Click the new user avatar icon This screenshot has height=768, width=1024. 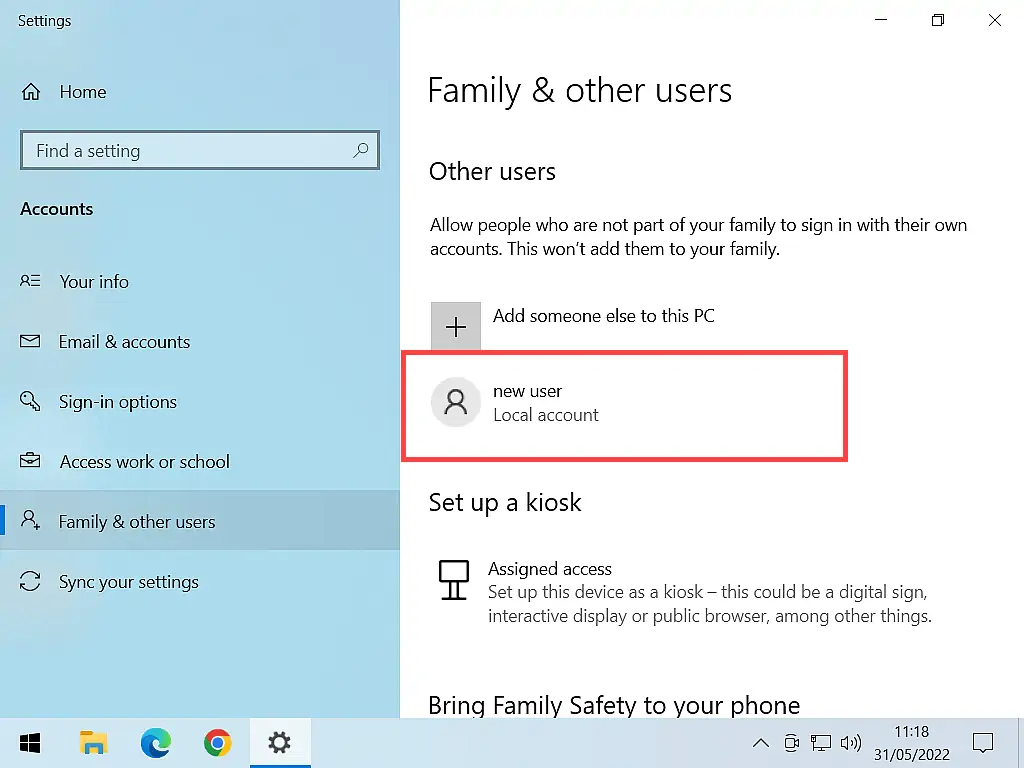point(456,402)
